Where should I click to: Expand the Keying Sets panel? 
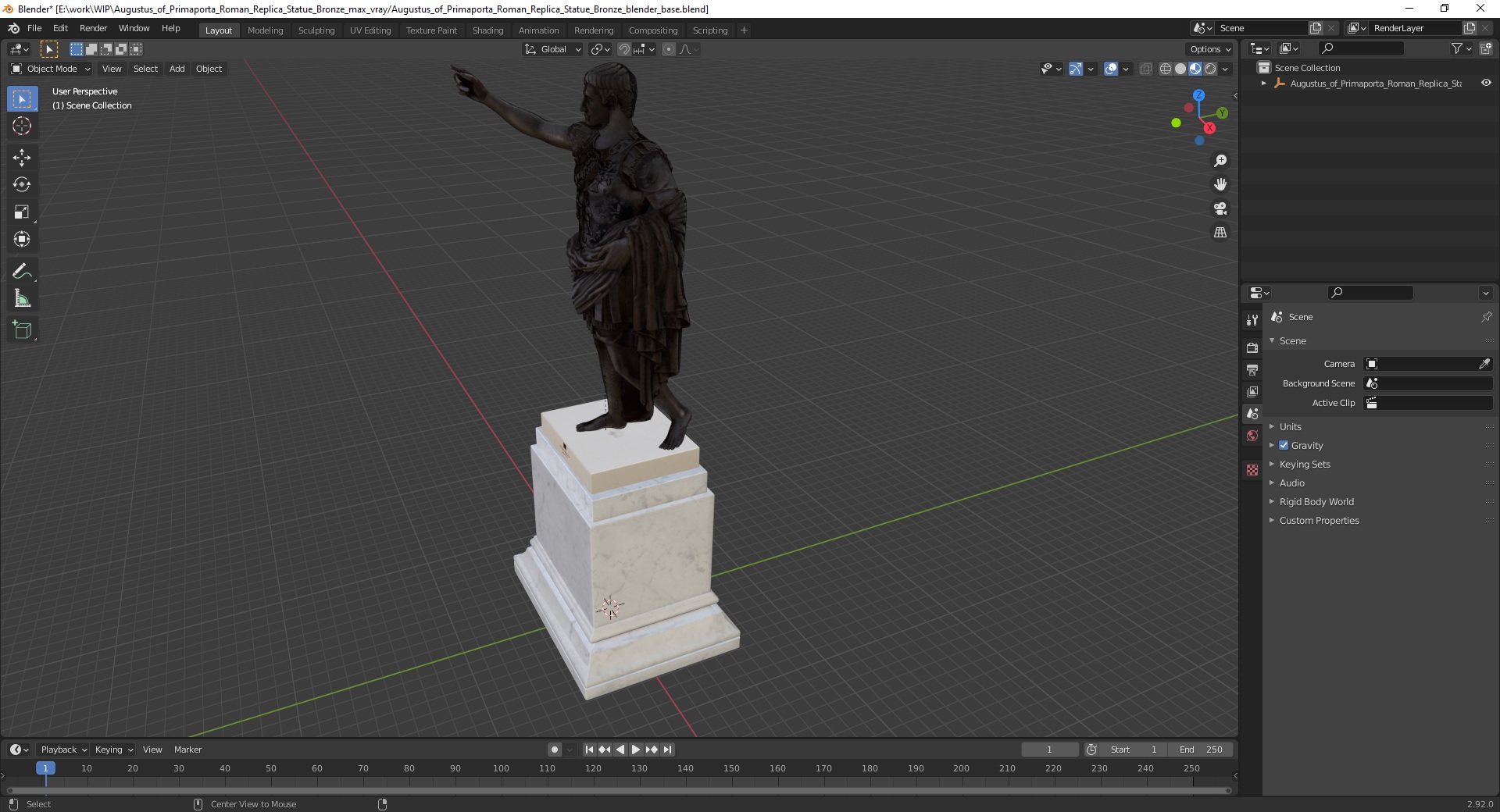pyautogui.click(x=1305, y=465)
